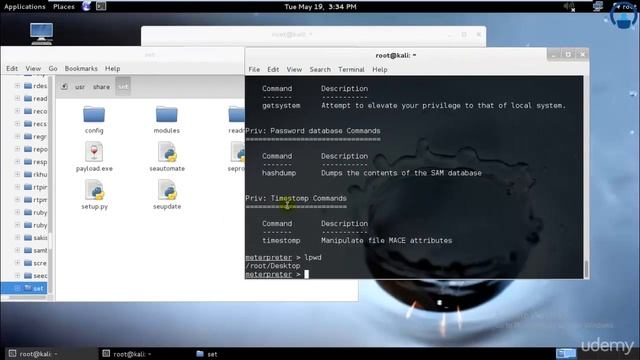This screenshot has height=360, width=640.
Task: Select the payload.exe file icon
Action: (x=94, y=152)
